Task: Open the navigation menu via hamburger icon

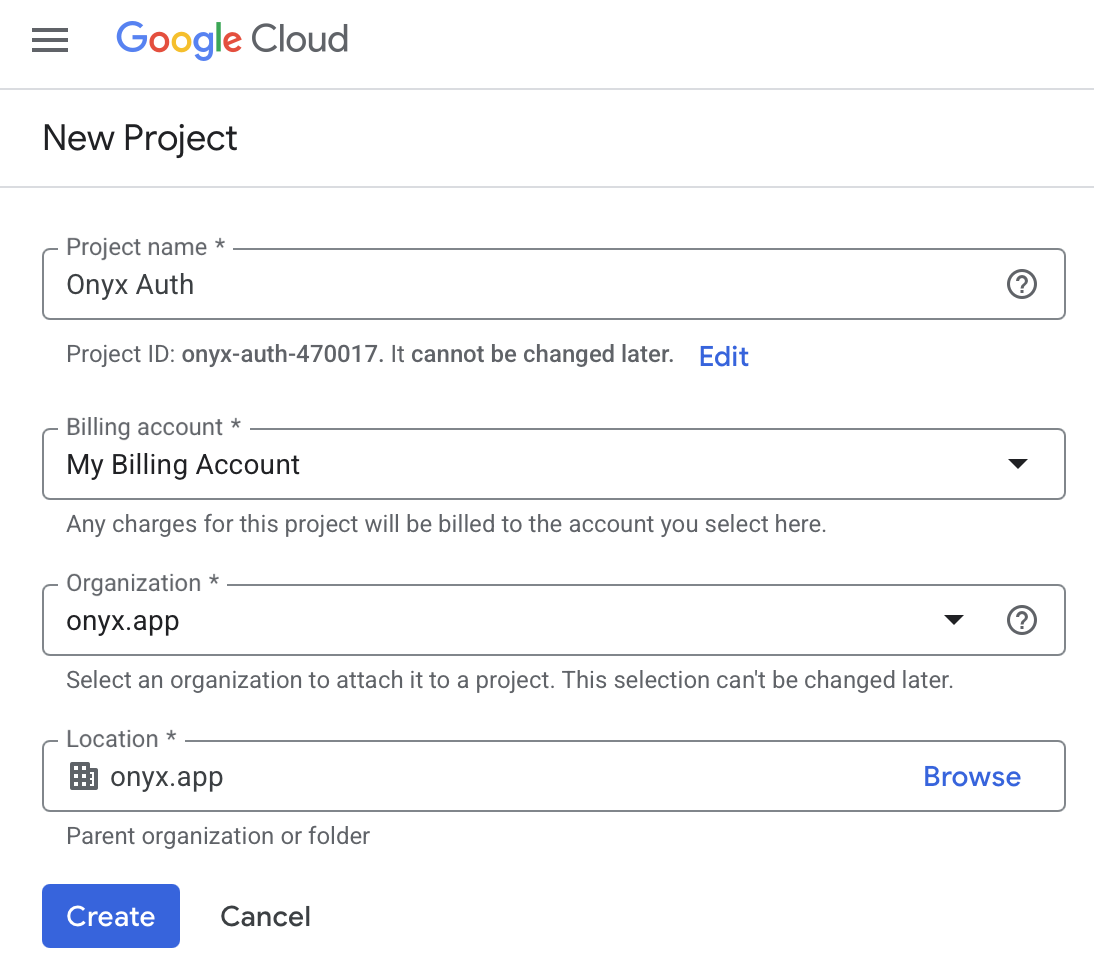Action: tap(50, 40)
